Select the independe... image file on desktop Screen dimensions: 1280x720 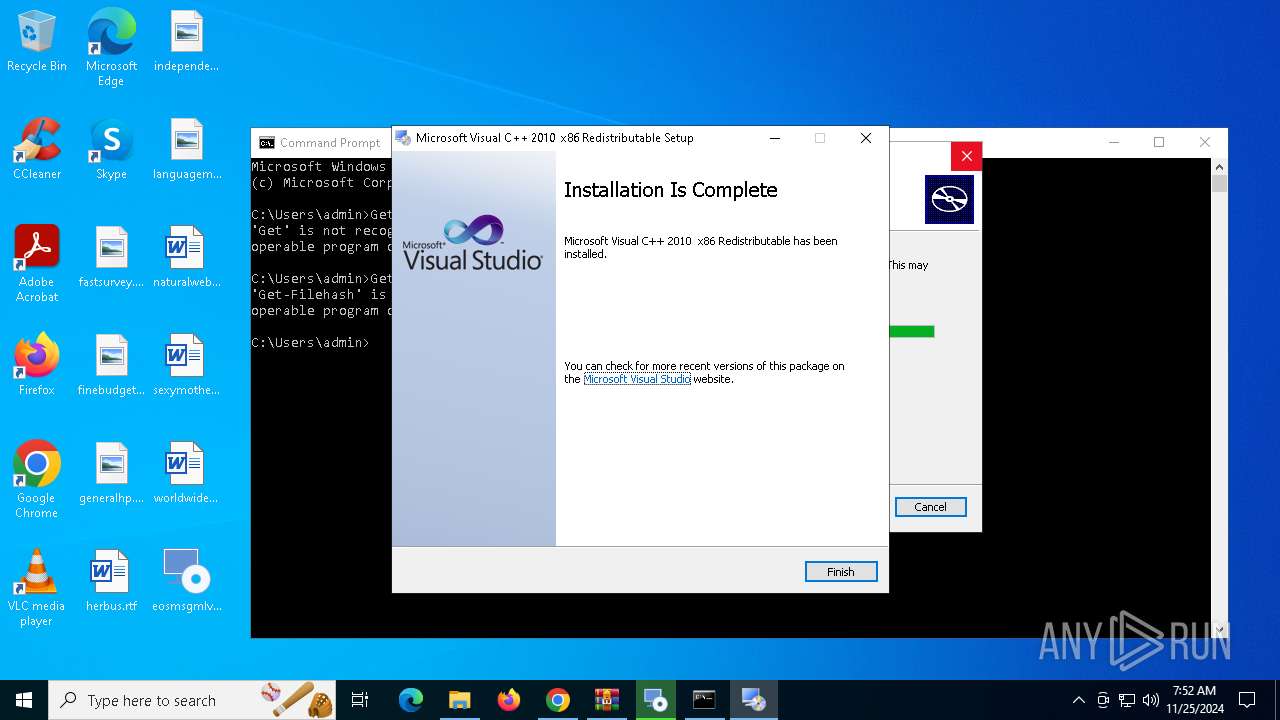coord(186,42)
